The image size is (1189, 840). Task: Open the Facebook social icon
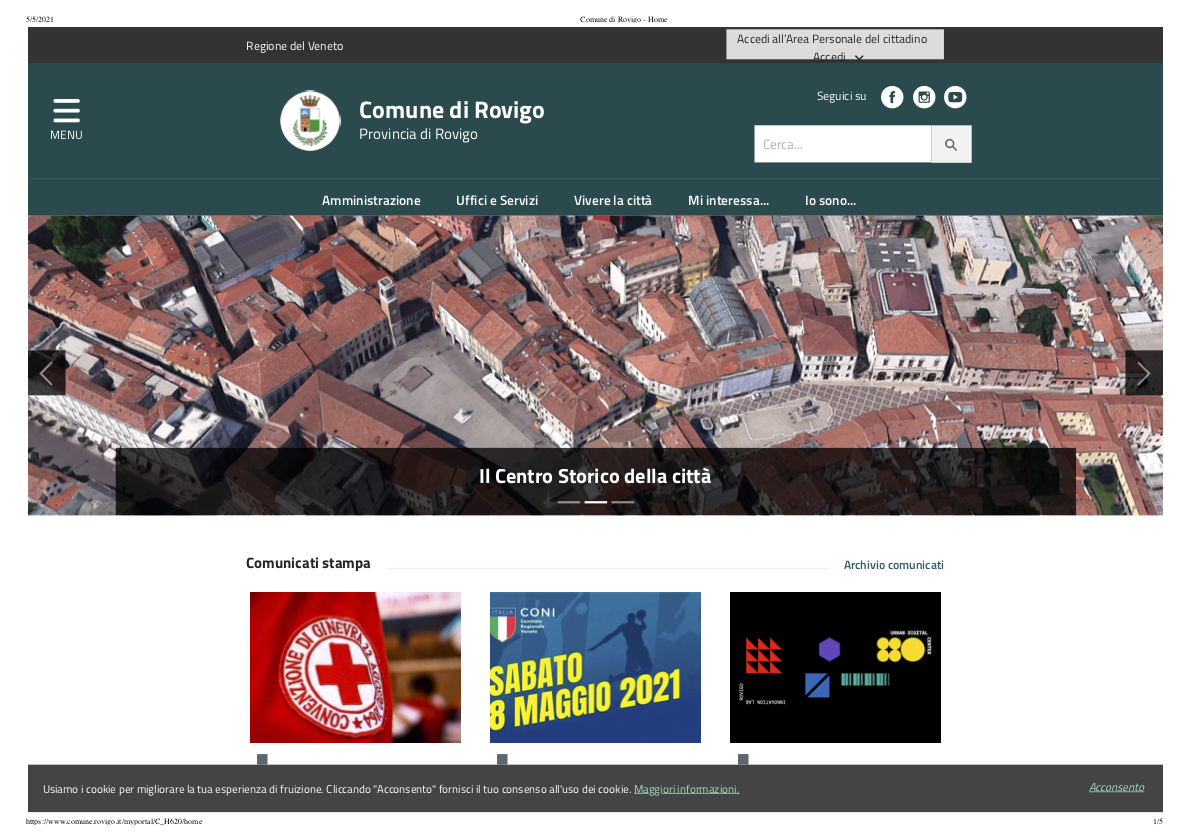coord(892,97)
